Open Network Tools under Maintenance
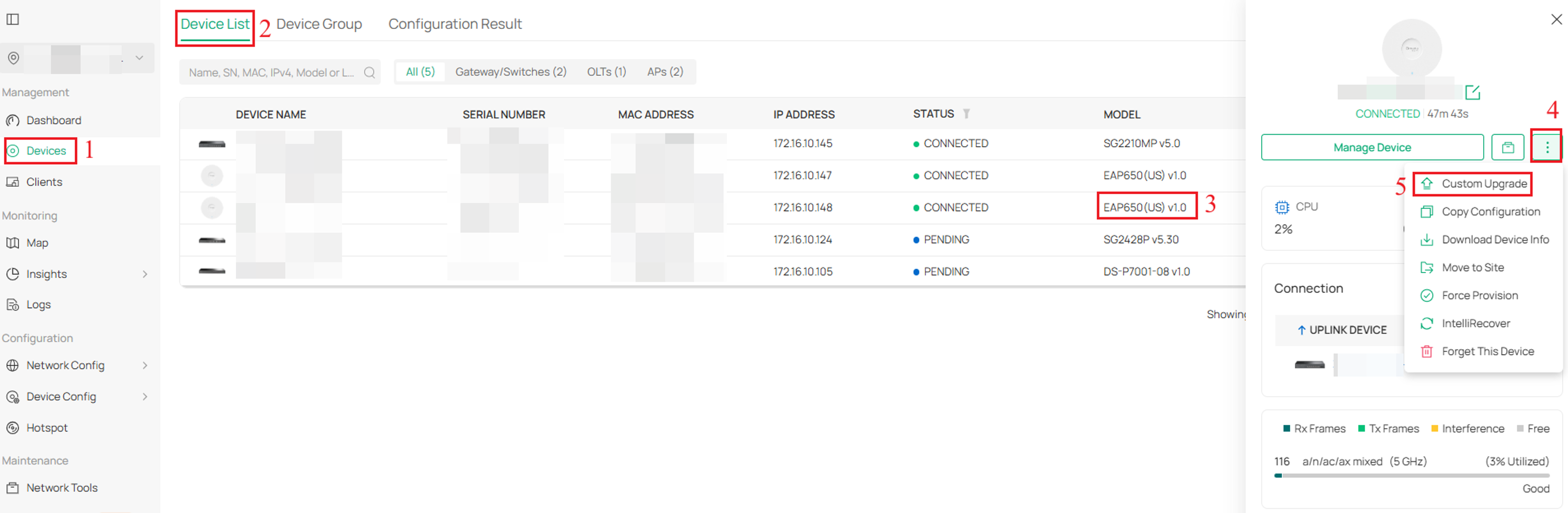The width and height of the screenshot is (1568, 513). (x=62, y=487)
